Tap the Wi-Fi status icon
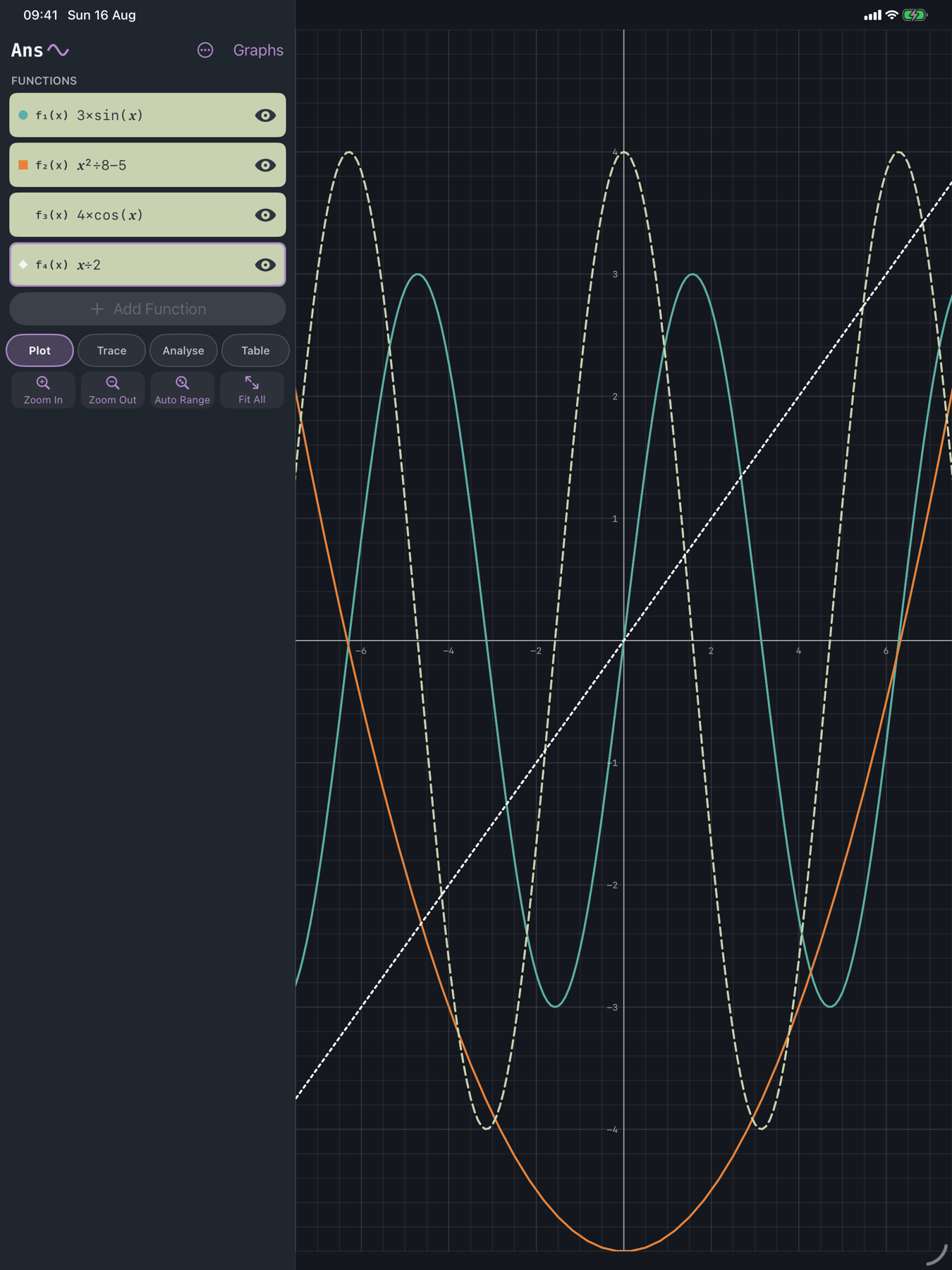 pos(892,15)
